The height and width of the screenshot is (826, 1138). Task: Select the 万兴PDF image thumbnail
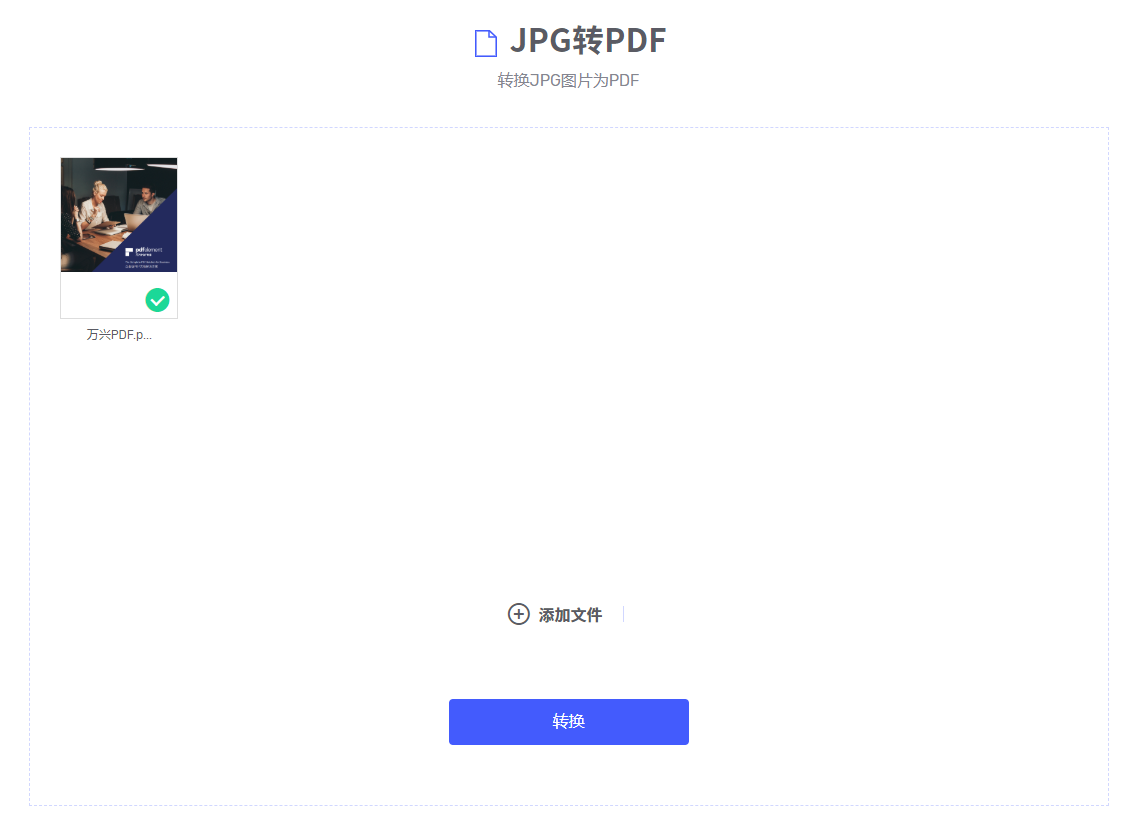119,214
